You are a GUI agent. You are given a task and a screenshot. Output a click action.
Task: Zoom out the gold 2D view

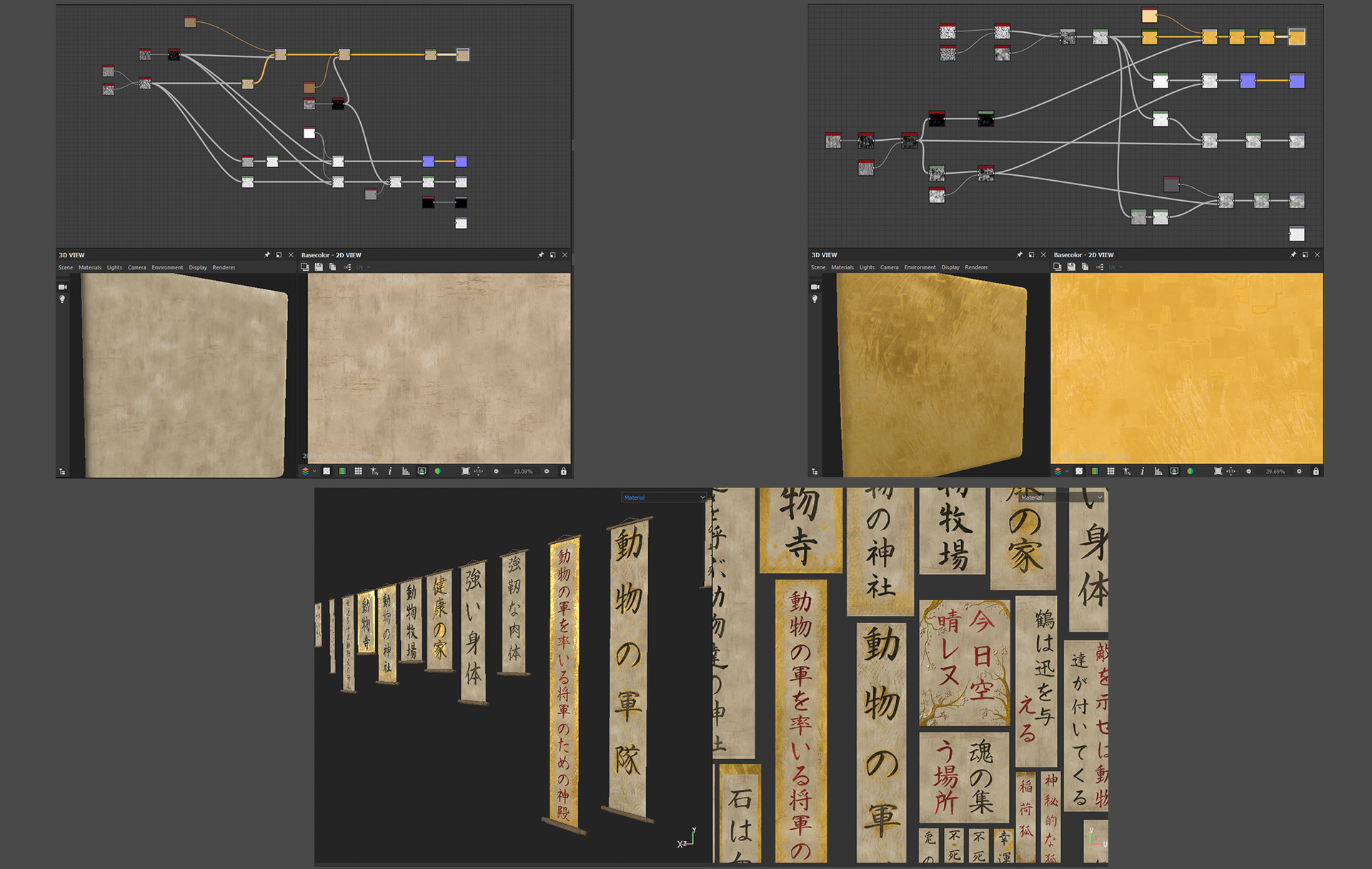1248,472
